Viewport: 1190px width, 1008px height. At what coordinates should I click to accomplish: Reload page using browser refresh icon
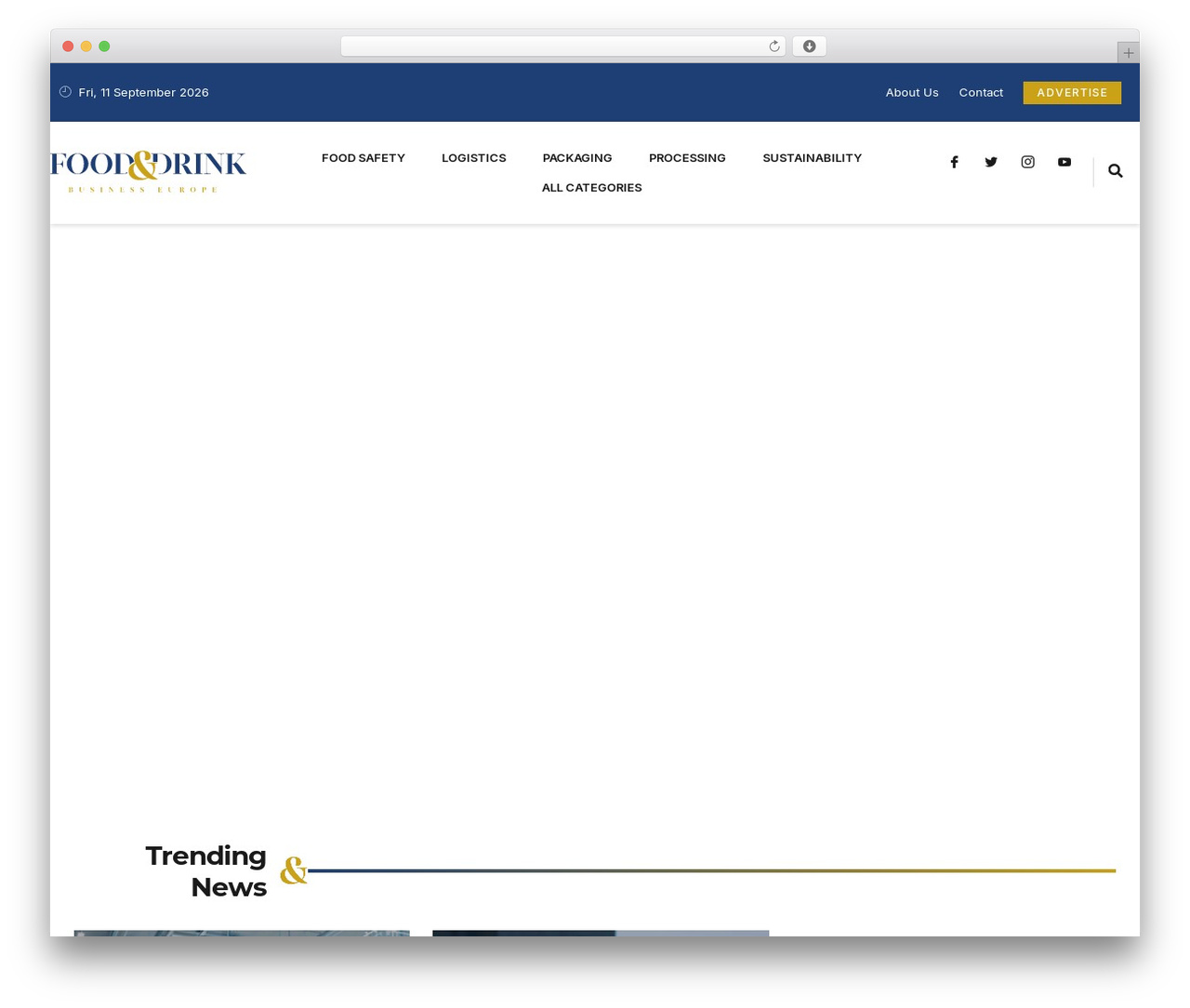pyautogui.click(x=774, y=46)
